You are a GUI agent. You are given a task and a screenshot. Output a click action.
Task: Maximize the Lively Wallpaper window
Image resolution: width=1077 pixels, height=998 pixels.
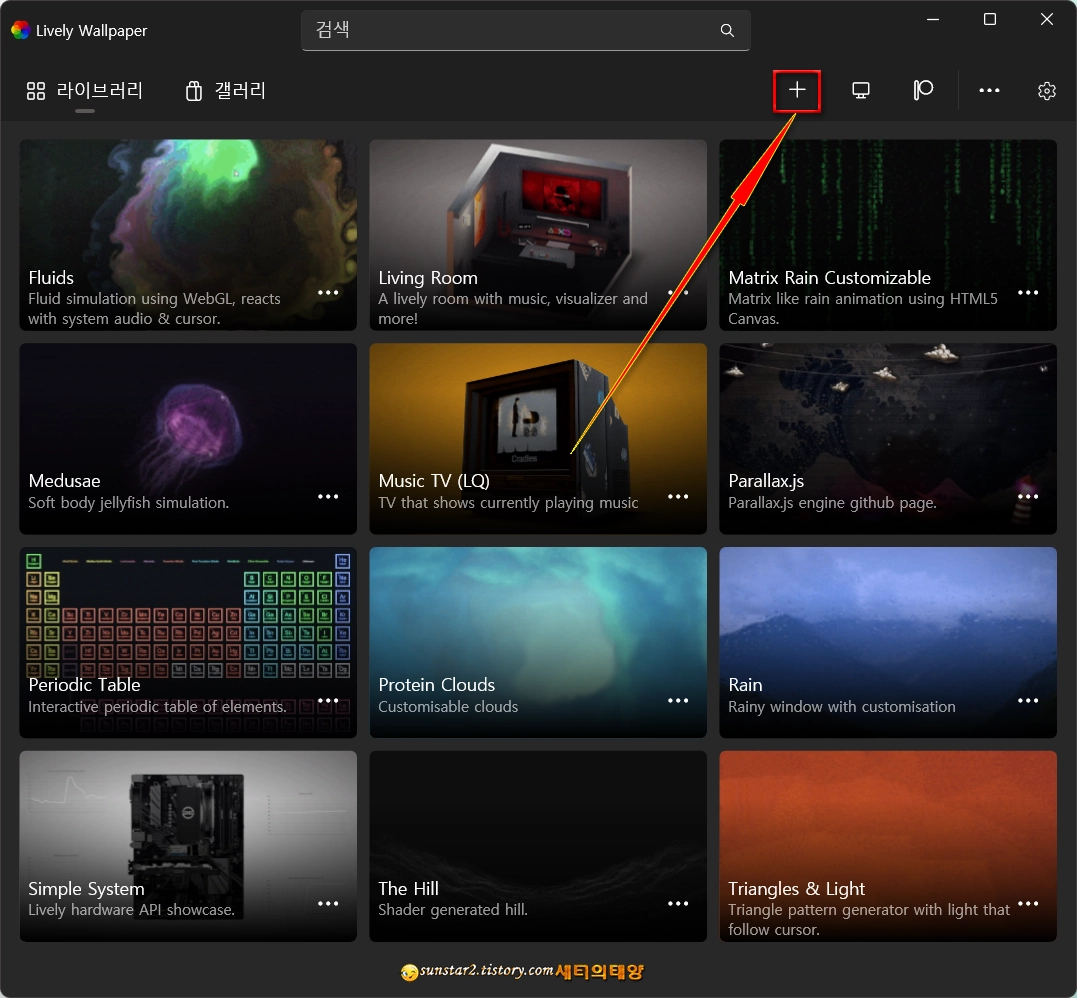(x=990, y=19)
